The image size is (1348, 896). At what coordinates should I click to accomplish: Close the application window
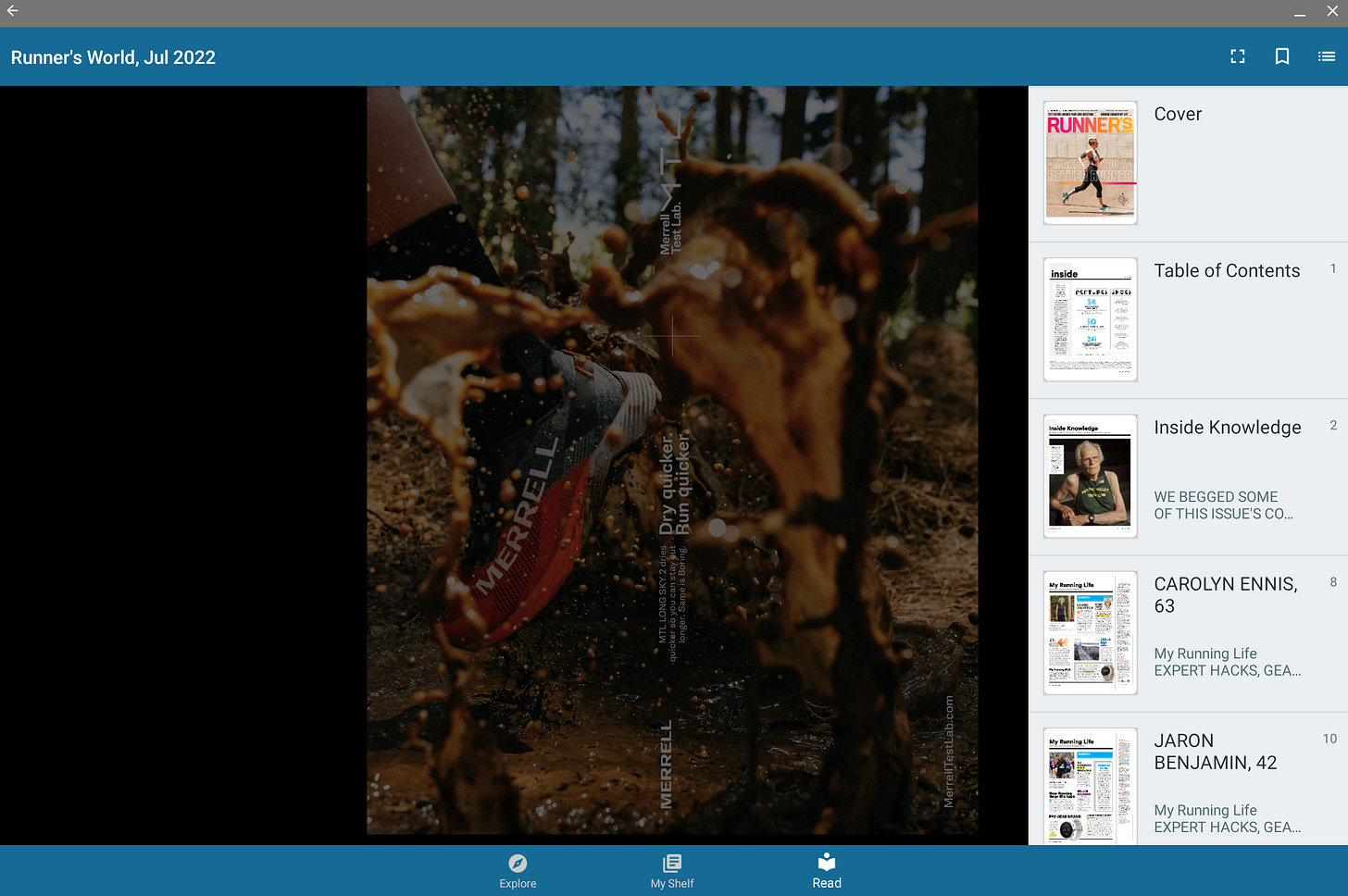[1332, 11]
